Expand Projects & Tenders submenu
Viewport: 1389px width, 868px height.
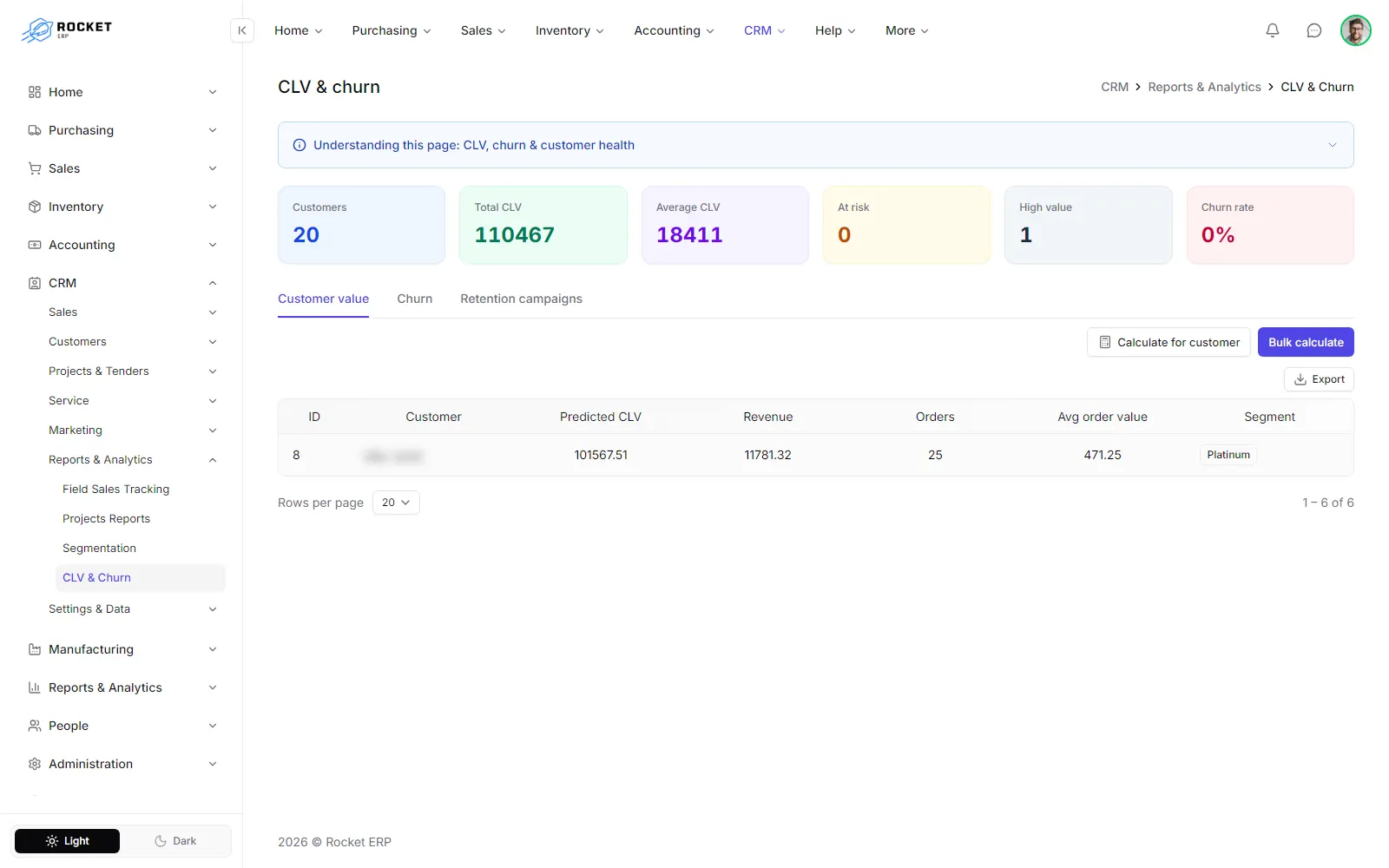click(x=213, y=372)
